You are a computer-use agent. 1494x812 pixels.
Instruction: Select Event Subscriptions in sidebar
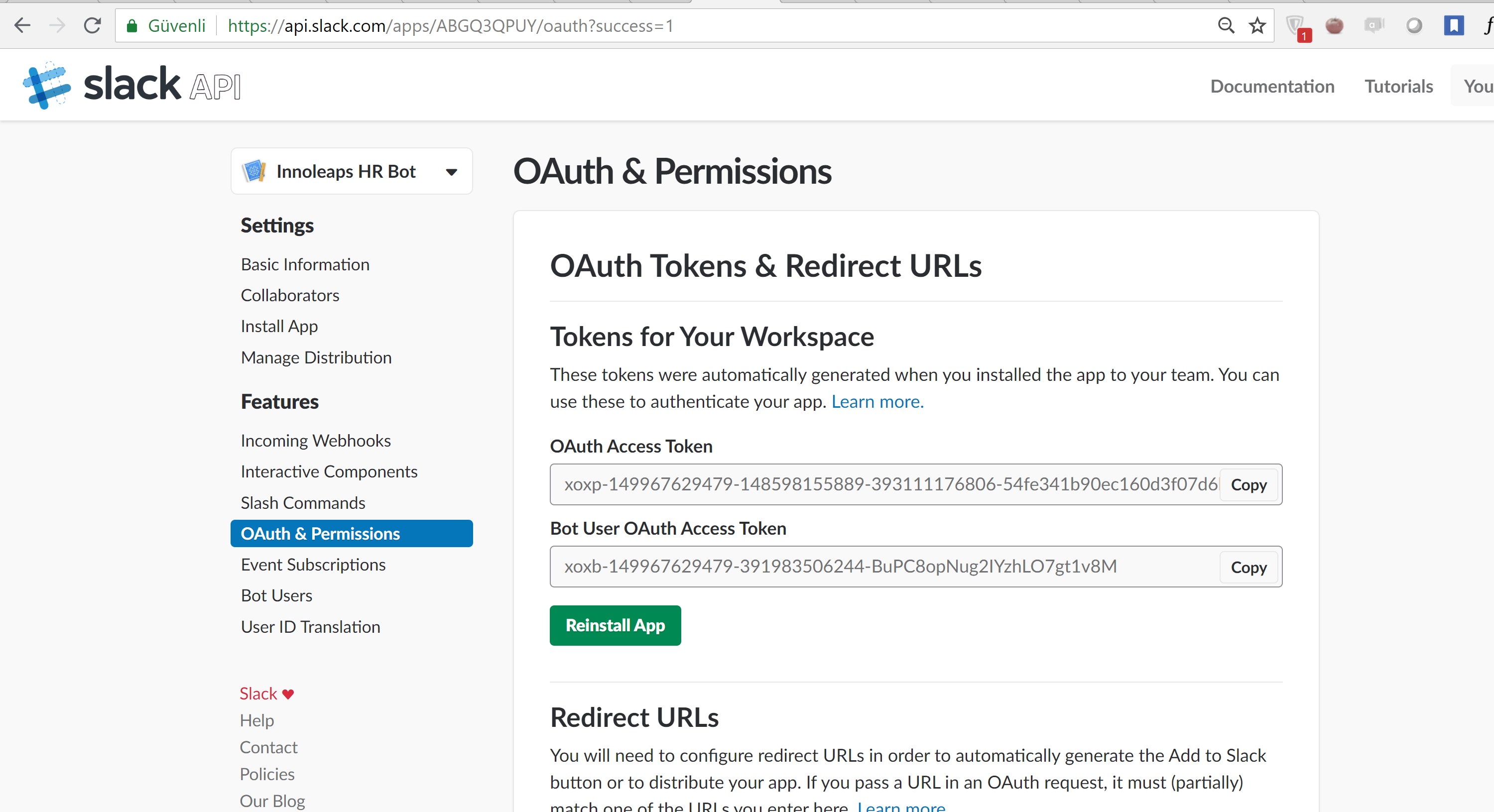pos(313,565)
